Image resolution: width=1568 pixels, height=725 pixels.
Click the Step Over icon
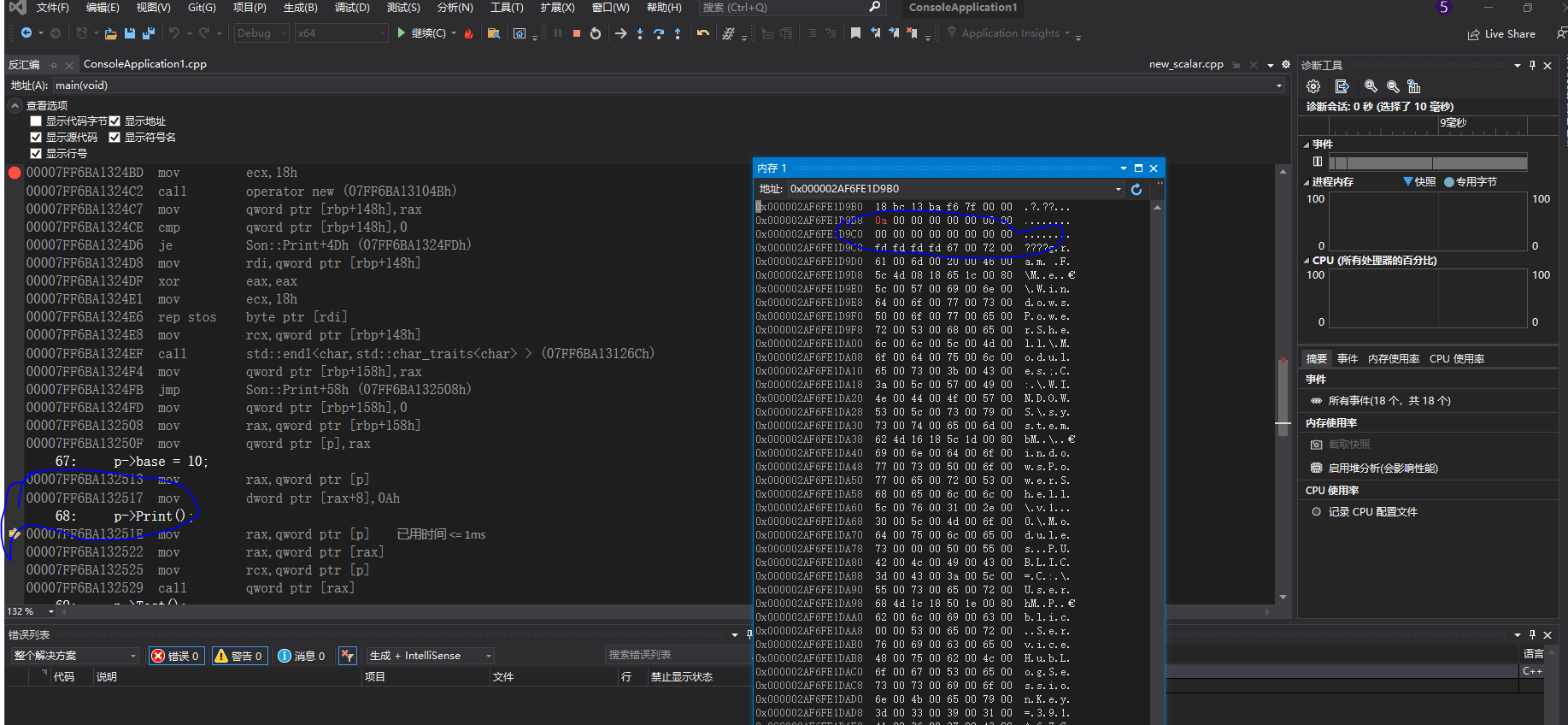tap(659, 33)
